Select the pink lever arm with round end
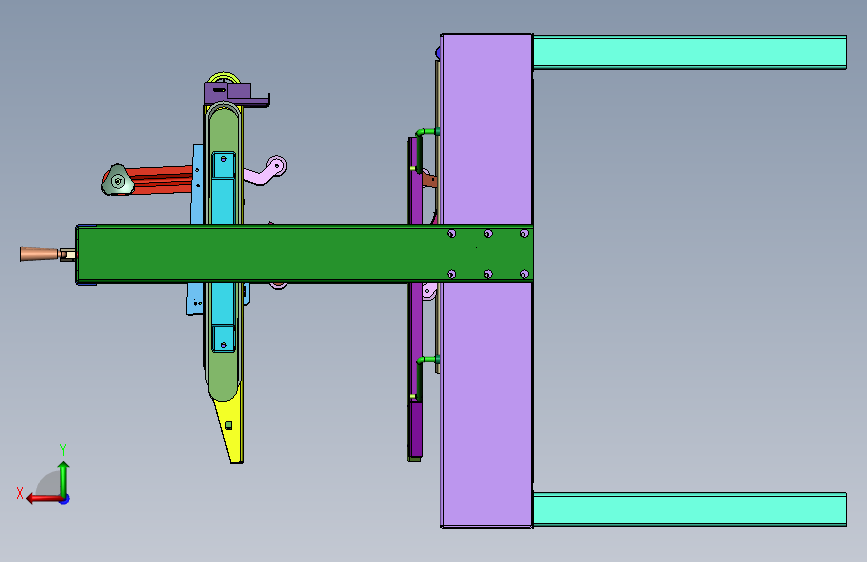 [267, 171]
